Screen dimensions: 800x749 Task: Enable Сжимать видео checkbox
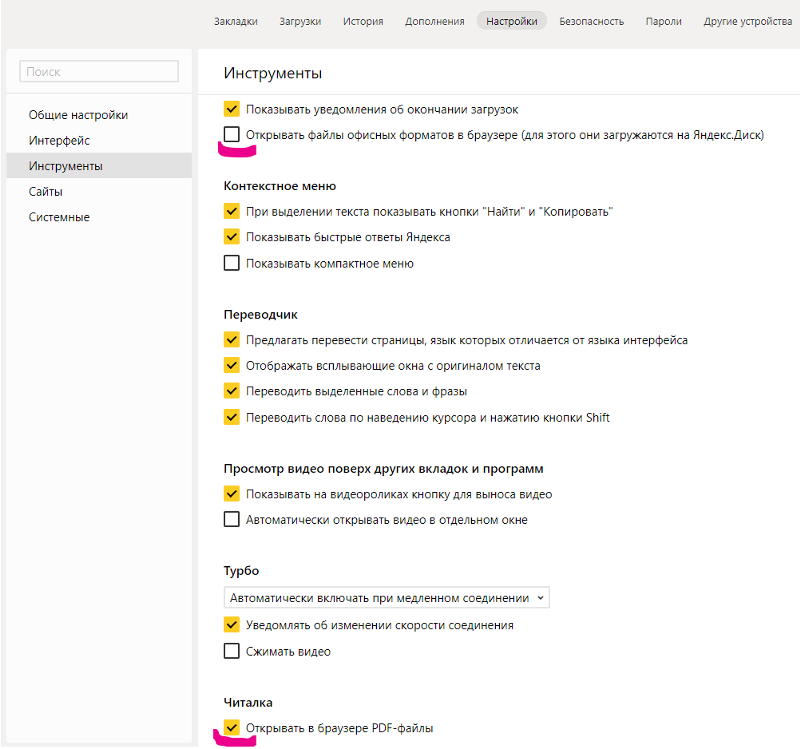click(x=232, y=651)
